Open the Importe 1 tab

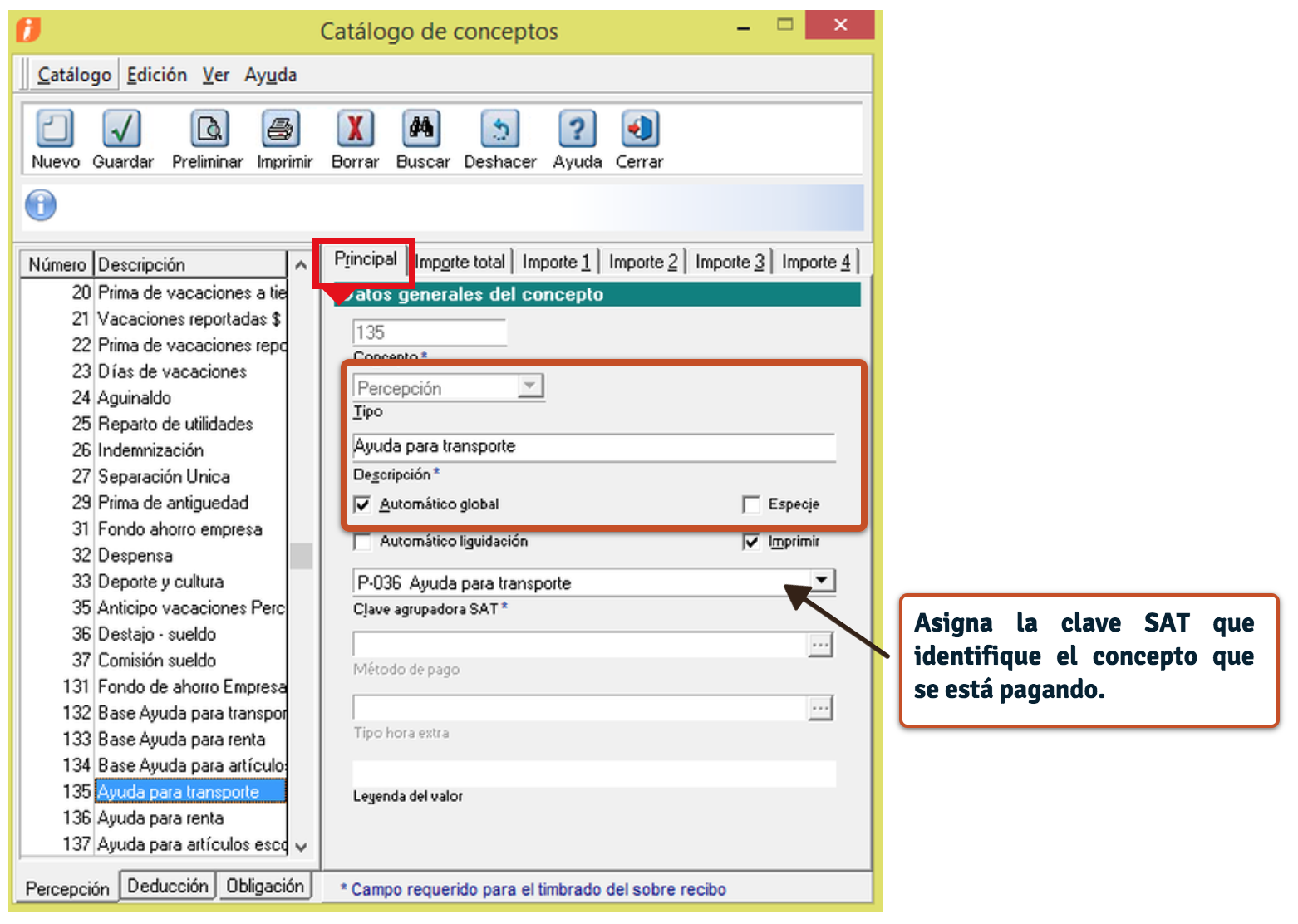tap(556, 262)
